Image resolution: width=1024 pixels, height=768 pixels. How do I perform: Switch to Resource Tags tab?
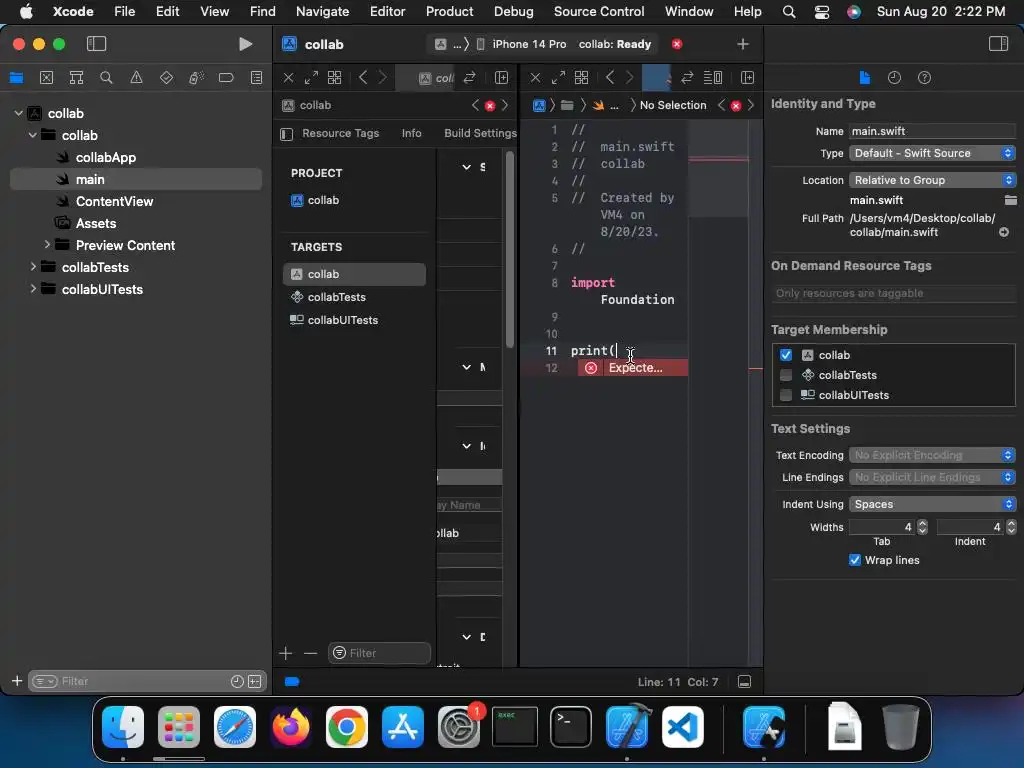[340, 133]
